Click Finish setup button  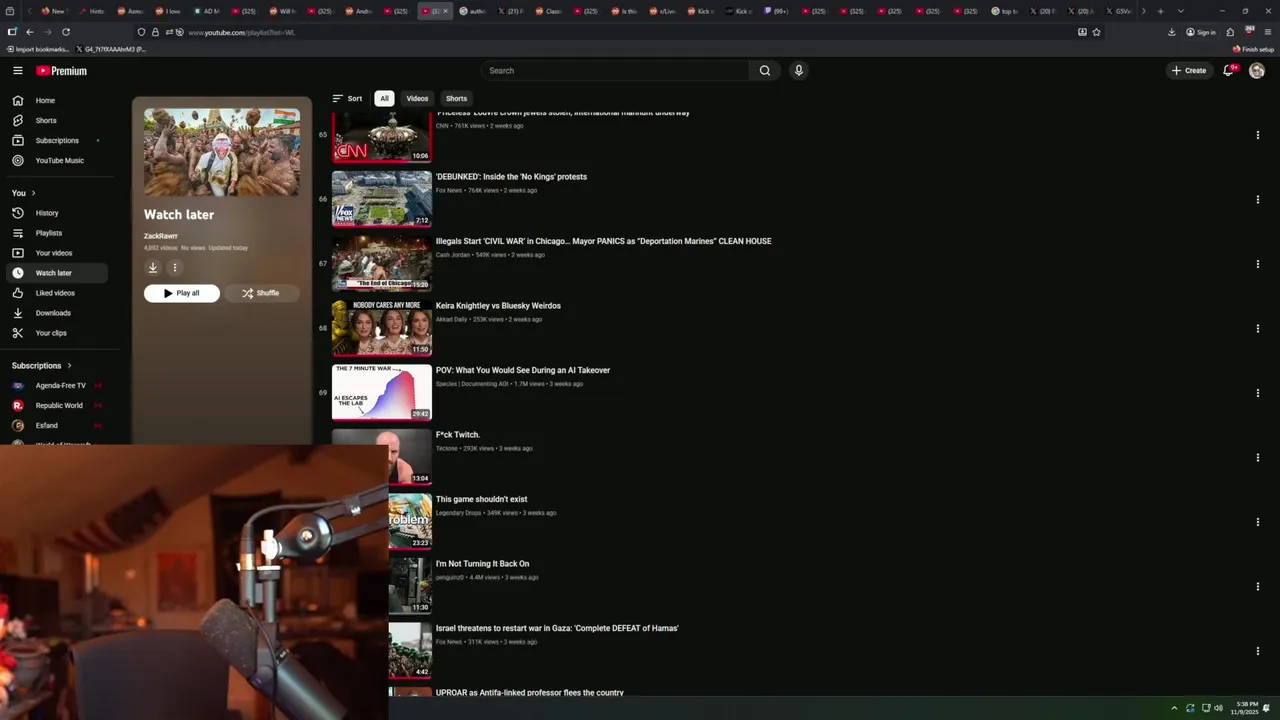pos(1253,49)
